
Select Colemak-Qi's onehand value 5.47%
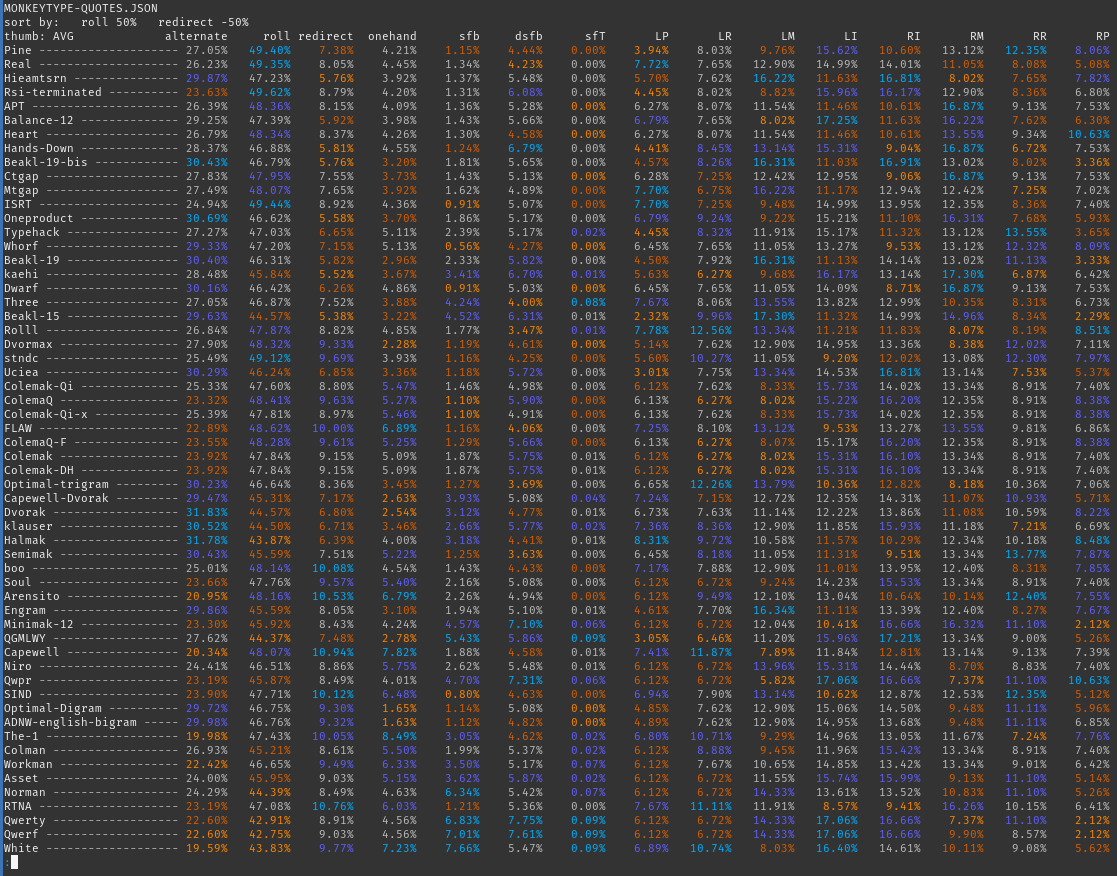[399, 387]
